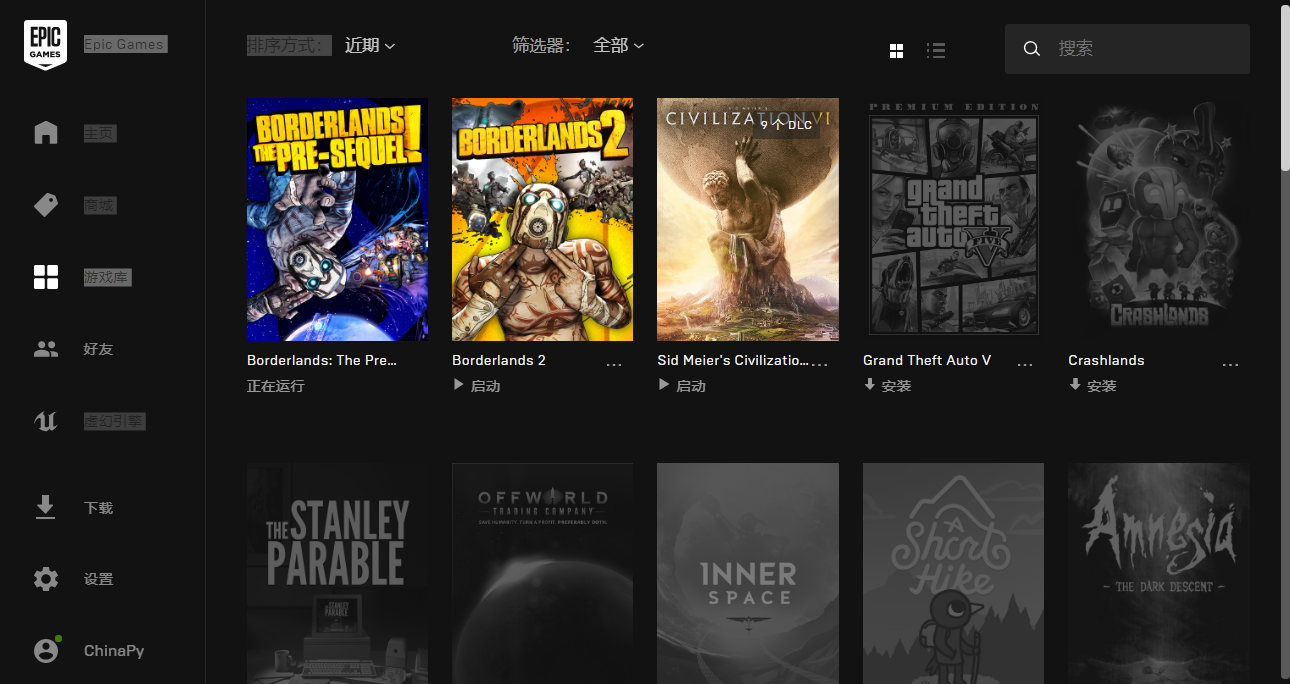Image resolution: width=1290 pixels, height=684 pixels.
Task: Launch Borderlands 2 with 启动
Action: (x=476, y=386)
